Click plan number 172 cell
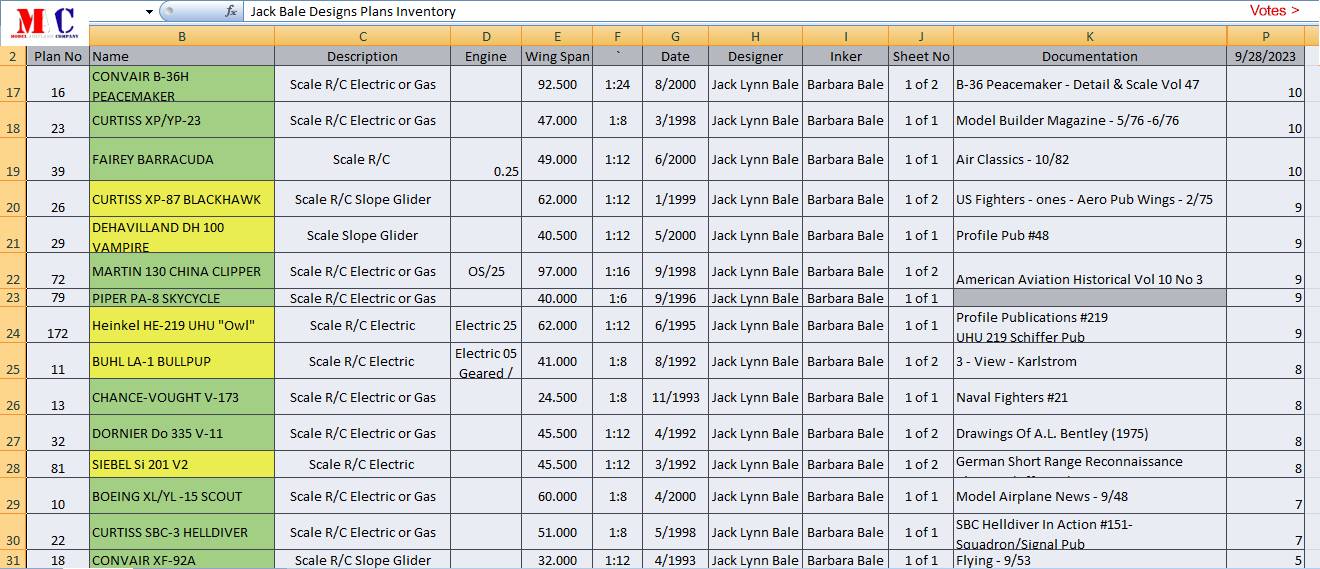The width and height of the screenshot is (1320, 569). (58, 325)
